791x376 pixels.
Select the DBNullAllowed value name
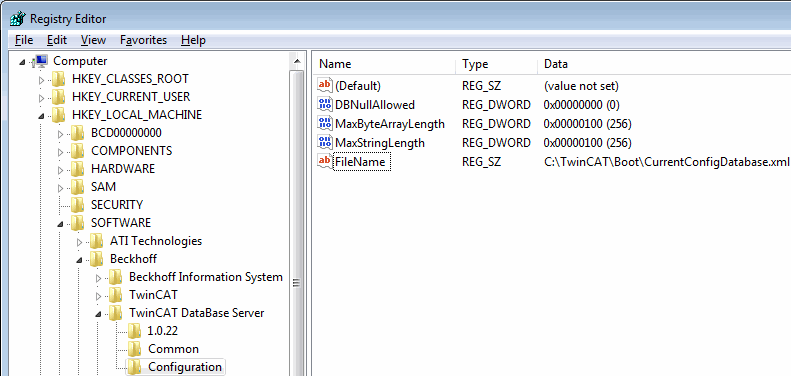(x=375, y=105)
